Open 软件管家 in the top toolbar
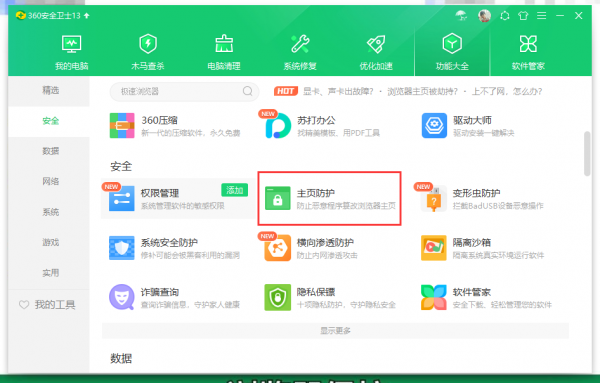Screen dimensions: 600x383 click(x=528, y=52)
